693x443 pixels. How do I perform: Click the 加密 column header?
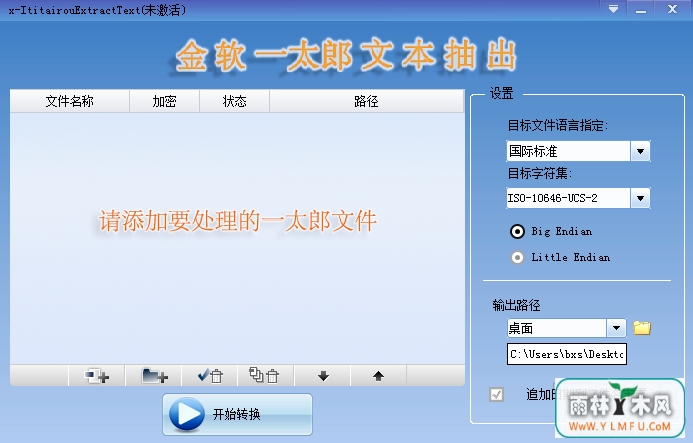[x=164, y=101]
